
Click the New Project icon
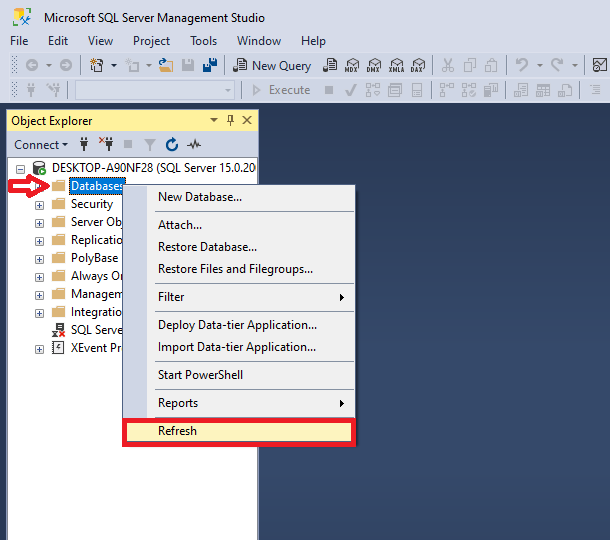96,65
